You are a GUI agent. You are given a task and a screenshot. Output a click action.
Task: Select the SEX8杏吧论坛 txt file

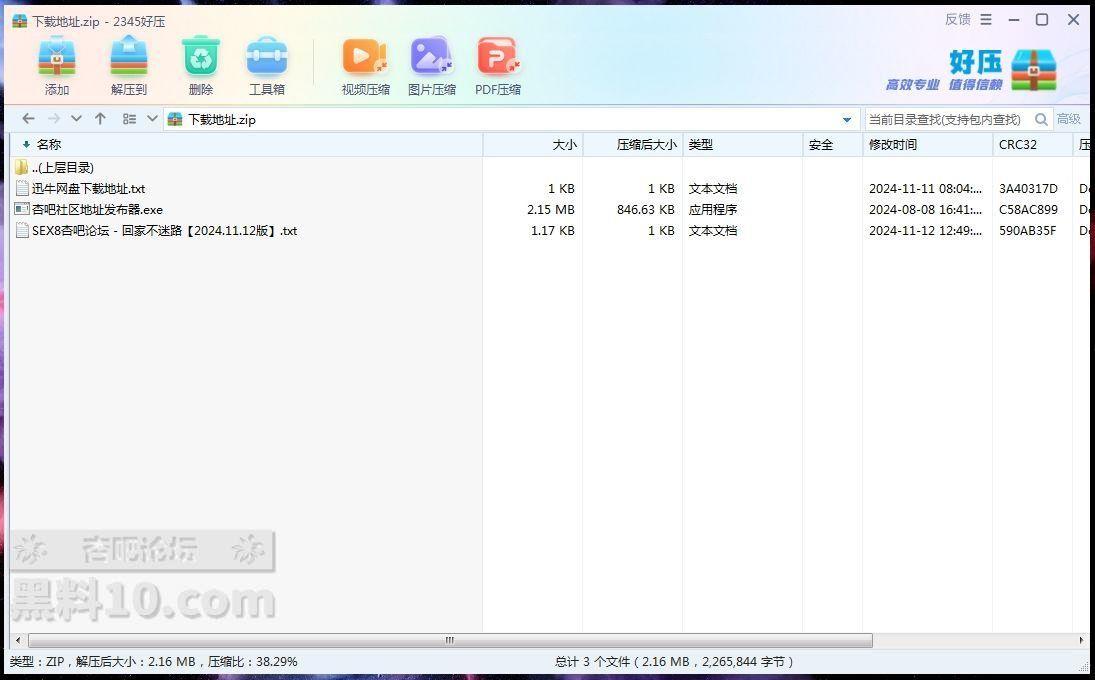click(x=165, y=230)
